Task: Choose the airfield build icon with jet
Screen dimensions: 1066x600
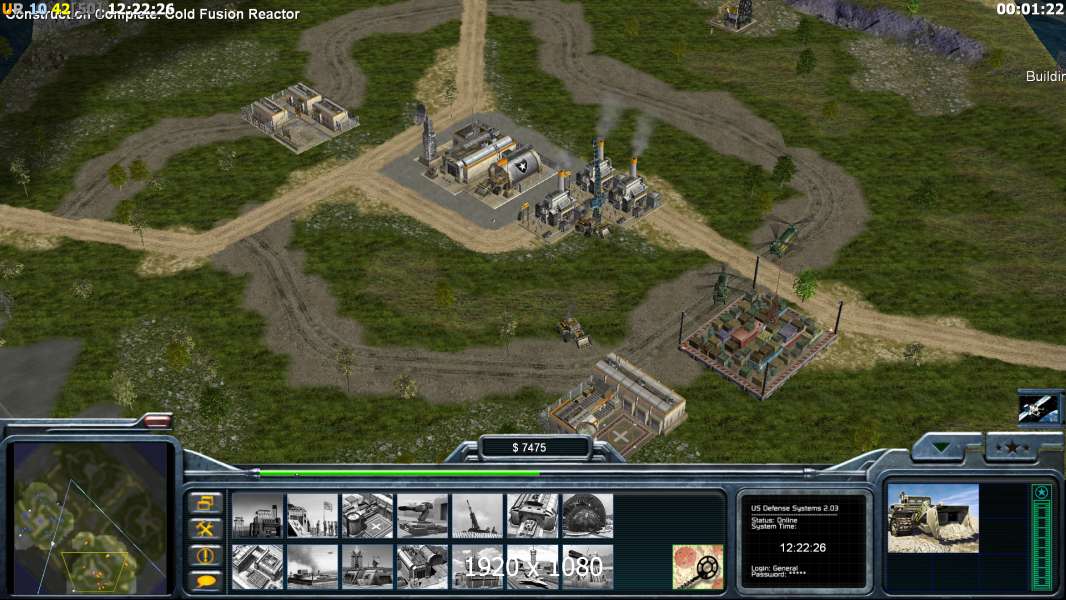Action: 532,567
